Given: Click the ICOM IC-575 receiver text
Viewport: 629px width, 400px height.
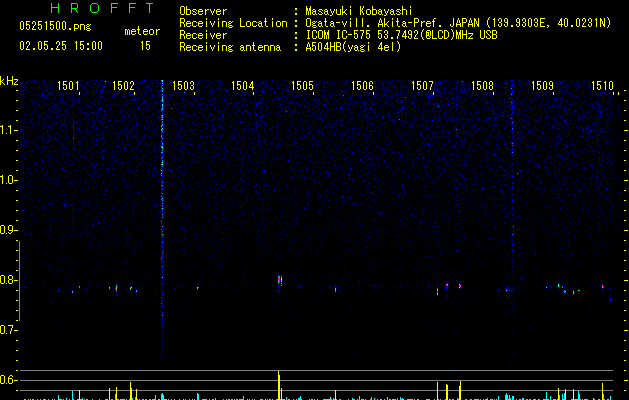Looking at the screenshot, I should (402, 35).
